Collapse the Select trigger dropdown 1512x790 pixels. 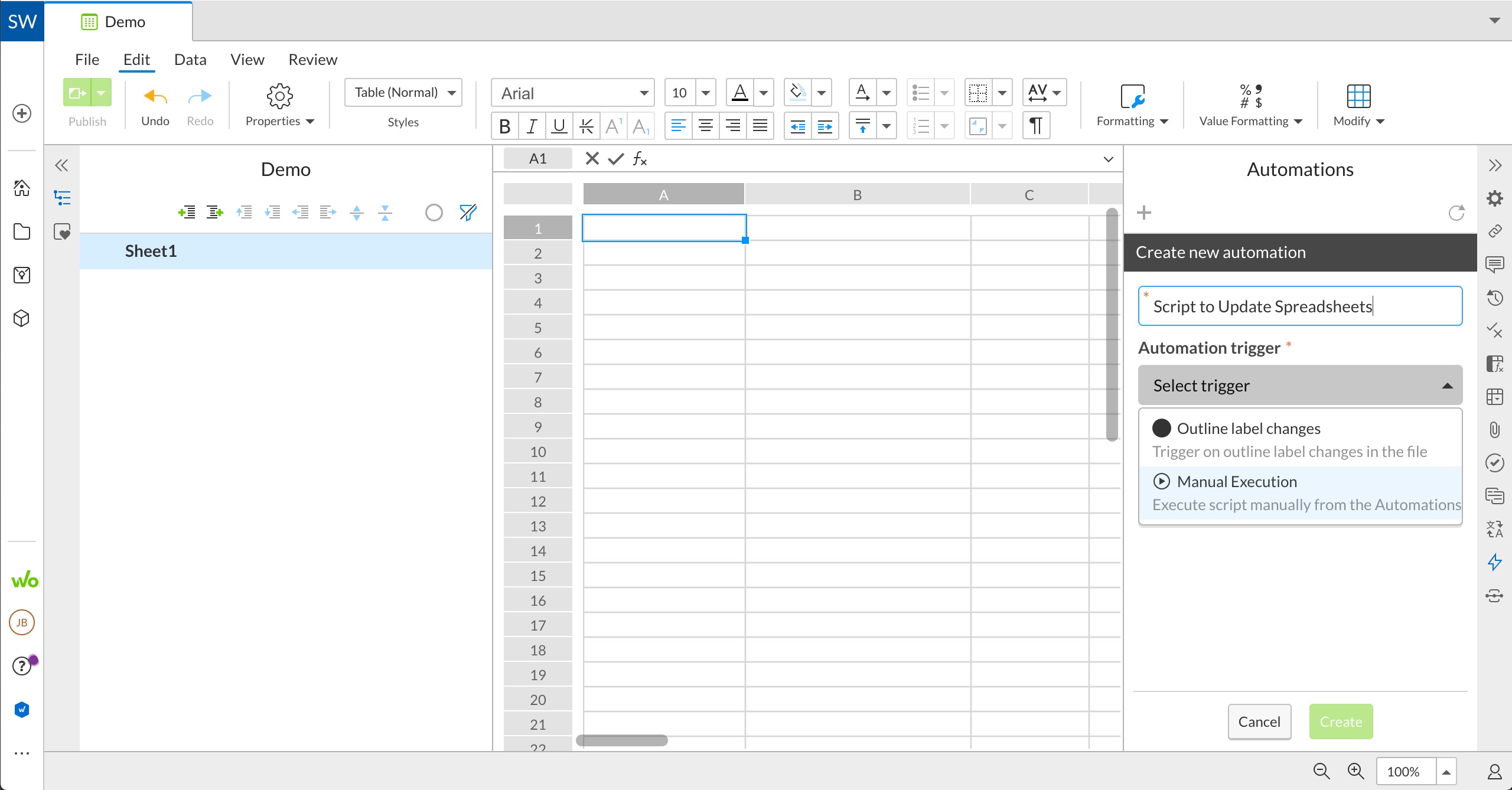click(1447, 386)
